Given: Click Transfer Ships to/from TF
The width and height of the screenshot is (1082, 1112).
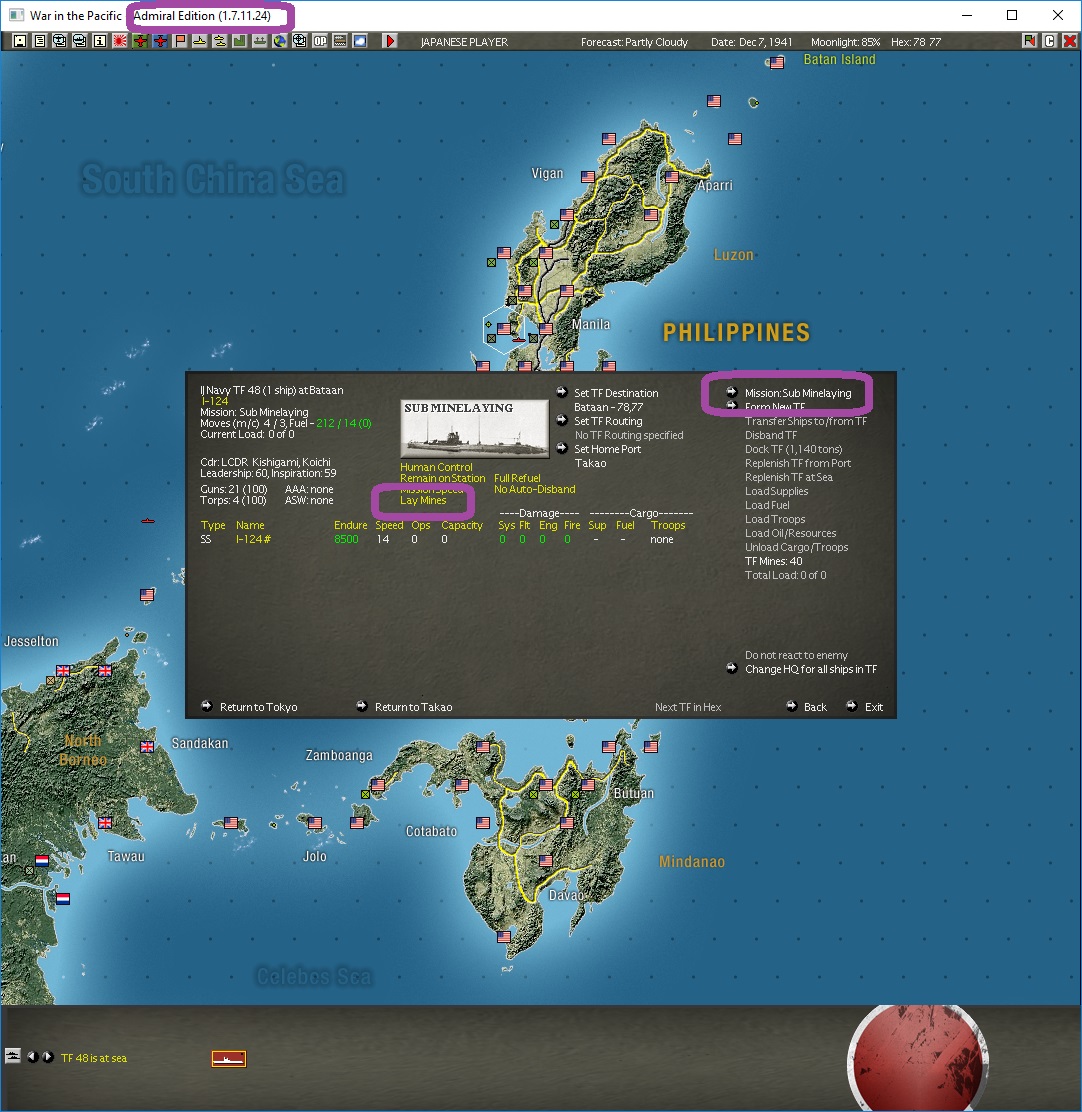Looking at the screenshot, I should coord(805,421).
